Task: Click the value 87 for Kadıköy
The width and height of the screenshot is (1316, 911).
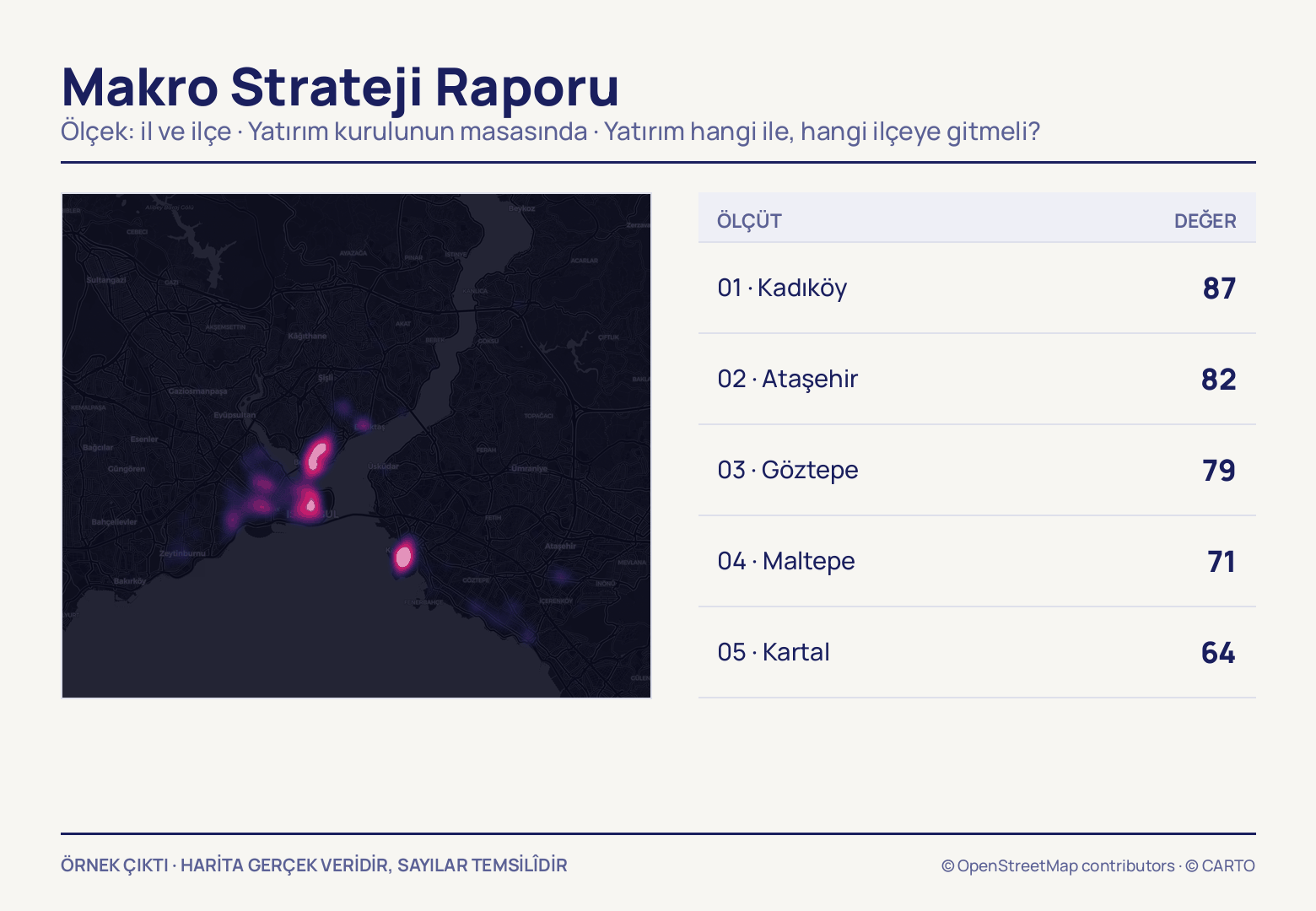Action: click(x=1219, y=288)
